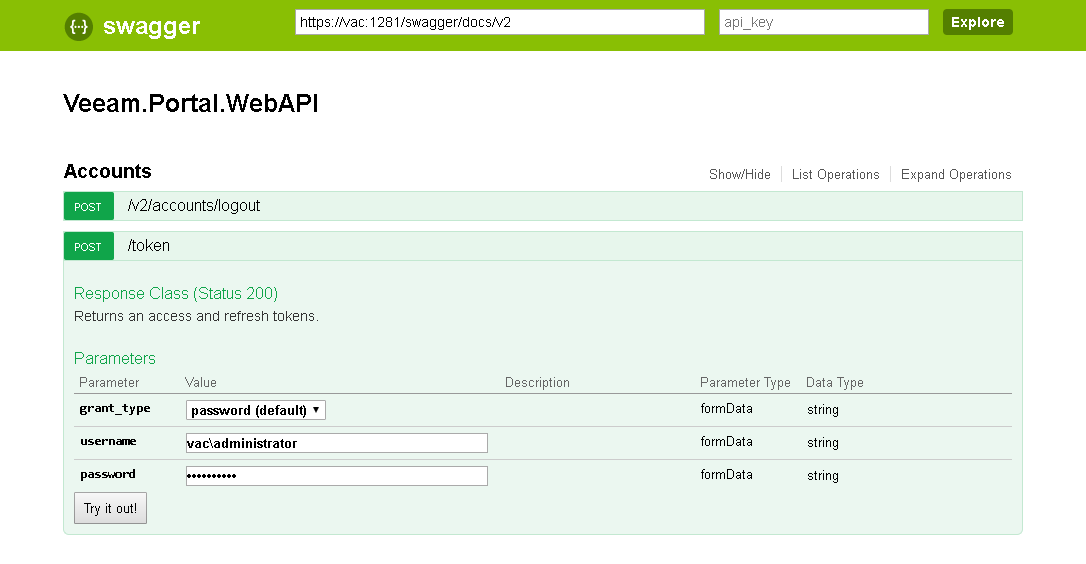This screenshot has width=1086, height=564.
Task: Click the password parameter label
Action: [x=107, y=475]
